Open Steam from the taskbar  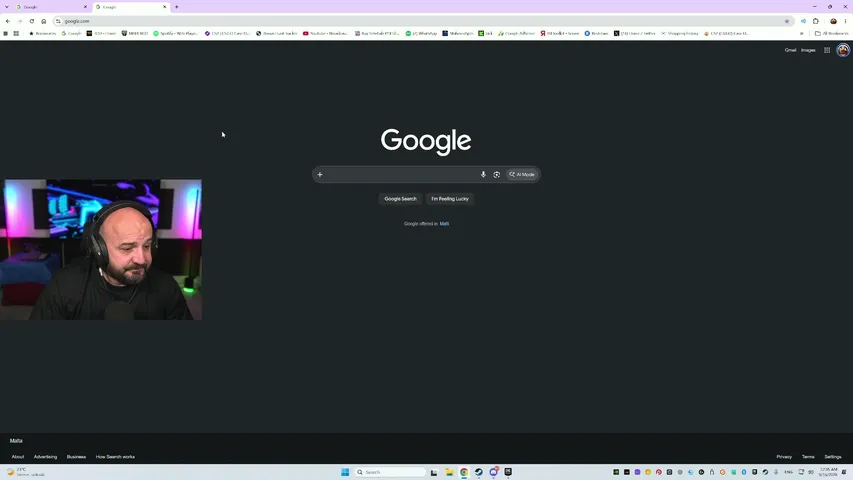(x=479, y=472)
